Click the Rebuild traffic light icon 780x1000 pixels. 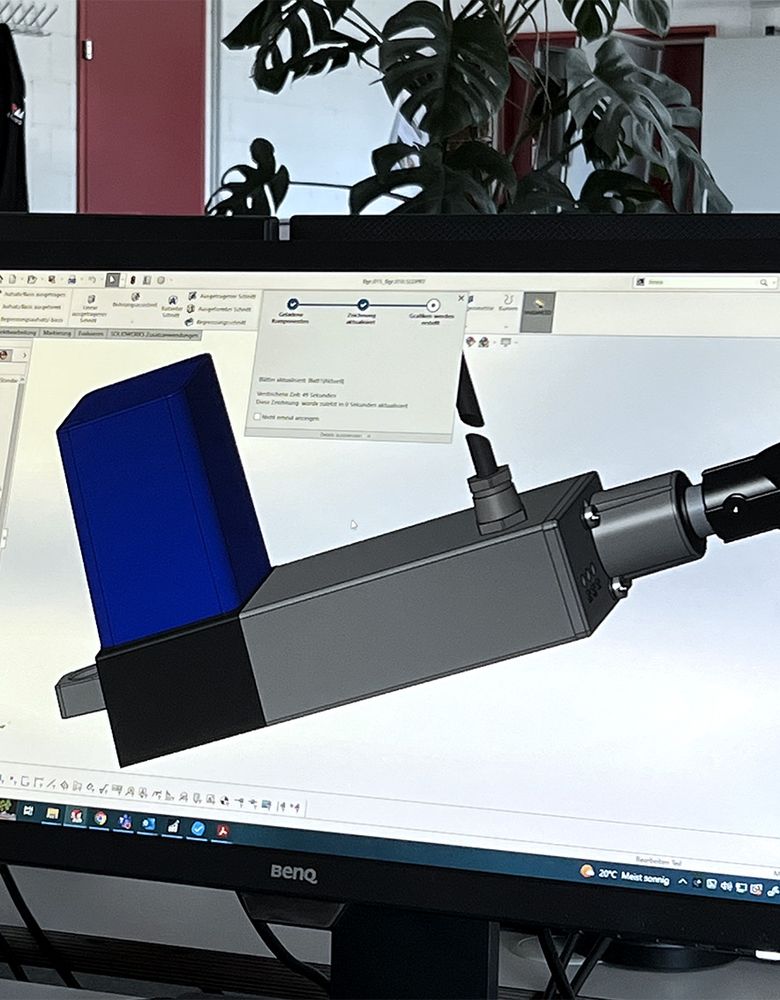[133, 281]
